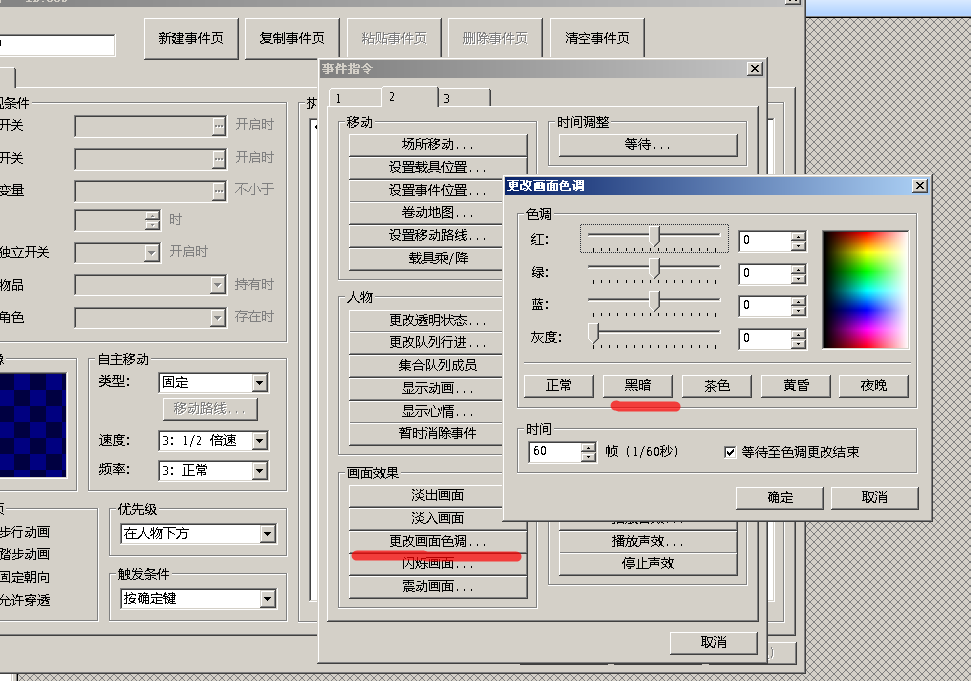Open the 优先级 dropdown
The image size is (971, 681).
(268, 534)
